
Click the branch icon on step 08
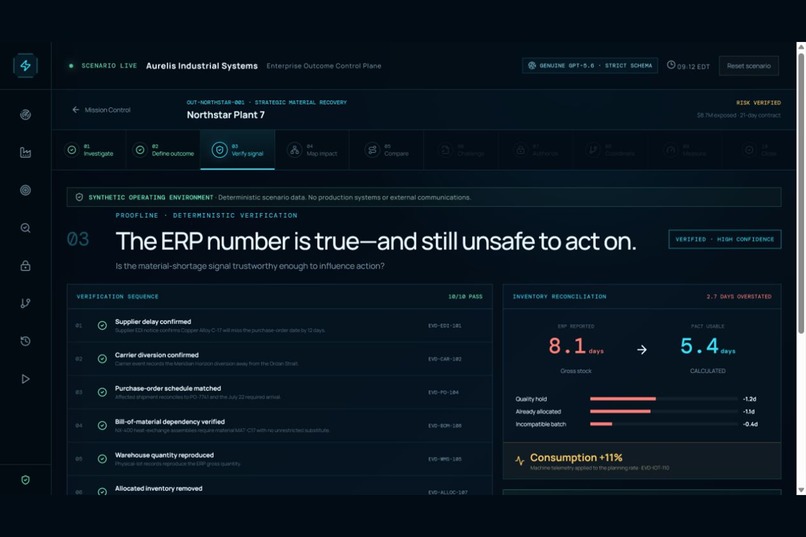pyautogui.click(x=593, y=150)
